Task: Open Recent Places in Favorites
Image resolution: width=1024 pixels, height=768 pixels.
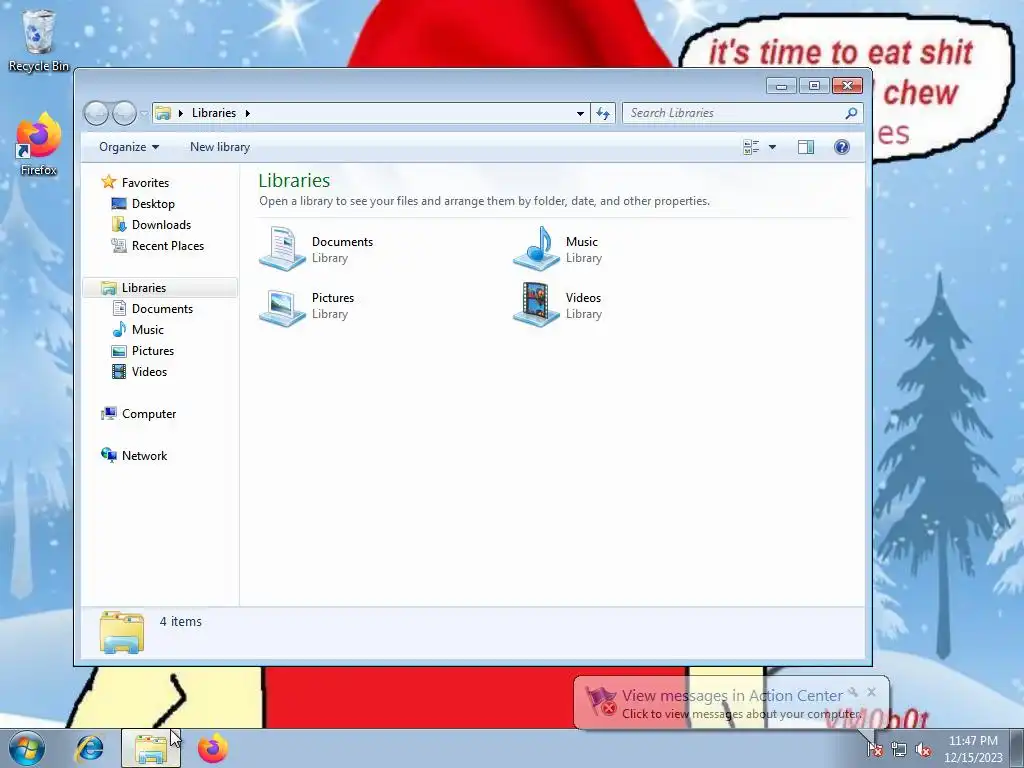Action: 168,246
